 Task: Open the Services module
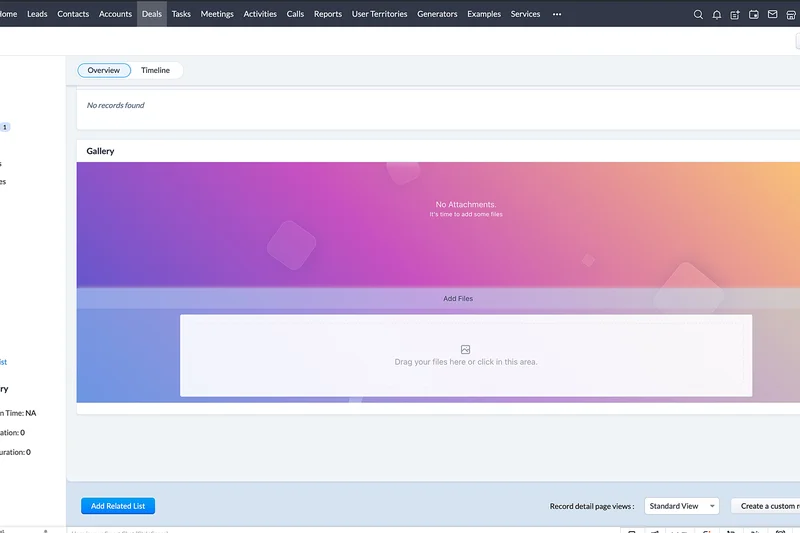coord(525,14)
